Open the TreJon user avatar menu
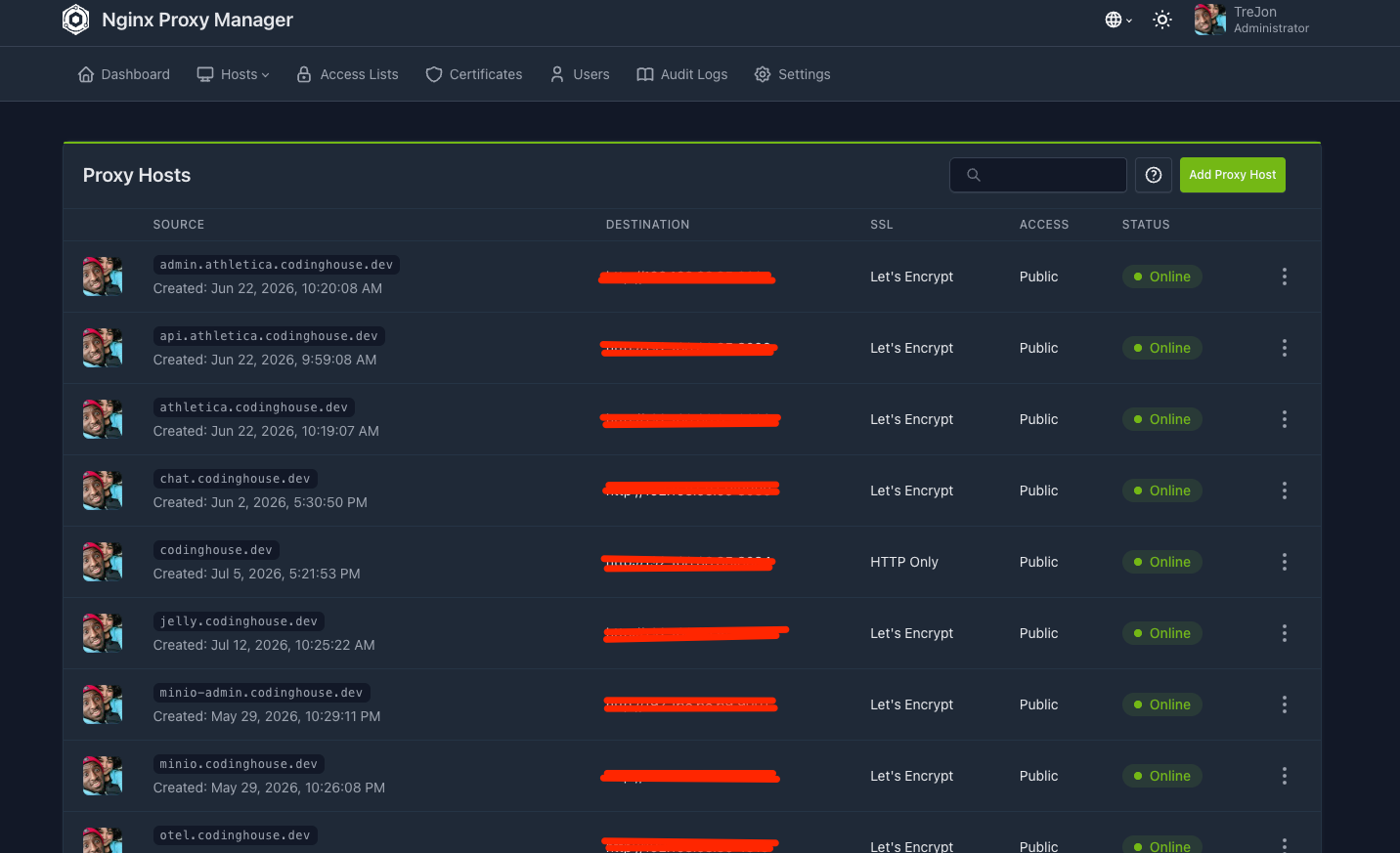The width and height of the screenshot is (1400, 853). pyautogui.click(x=1209, y=20)
